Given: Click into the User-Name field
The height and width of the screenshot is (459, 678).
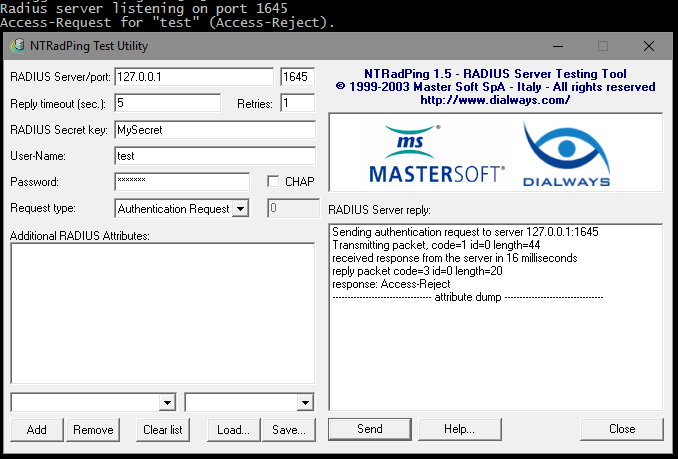Looking at the screenshot, I should (x=214, y=156).
